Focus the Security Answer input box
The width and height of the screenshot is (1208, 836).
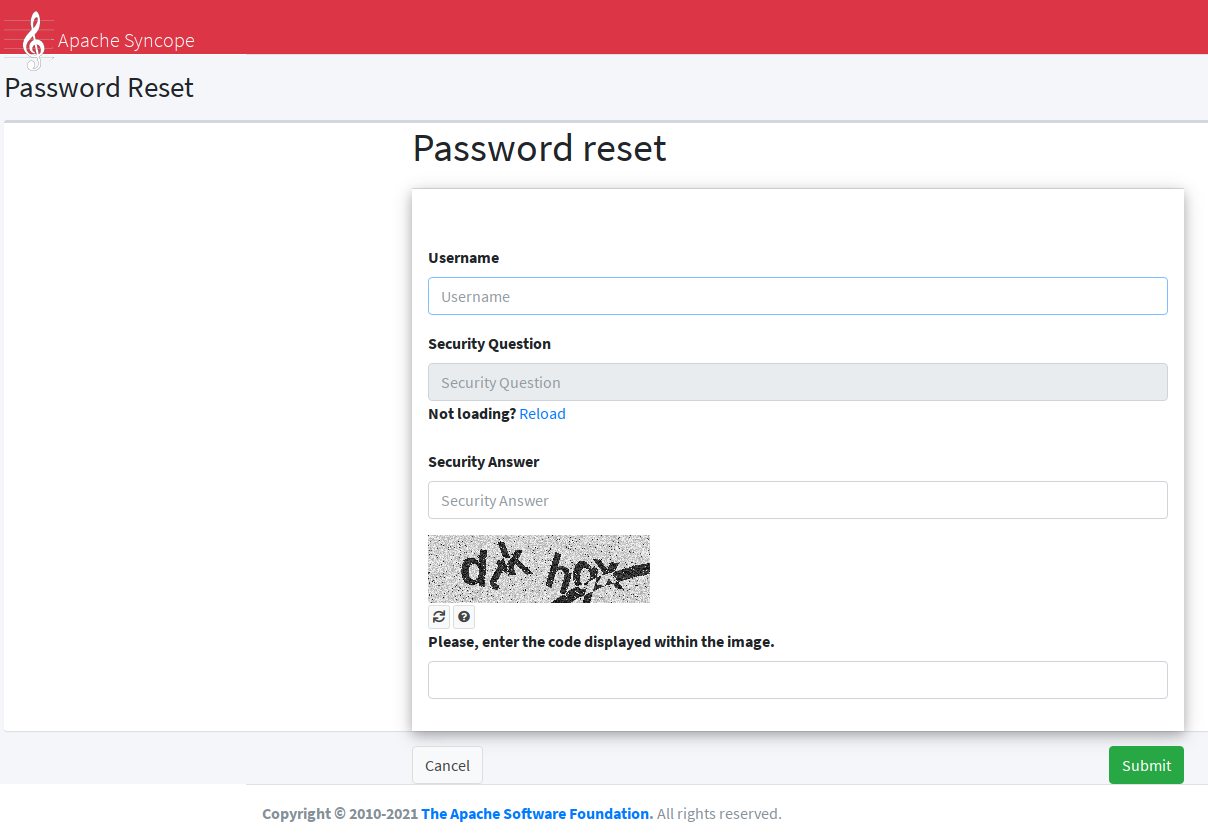[x=797, y=500]
